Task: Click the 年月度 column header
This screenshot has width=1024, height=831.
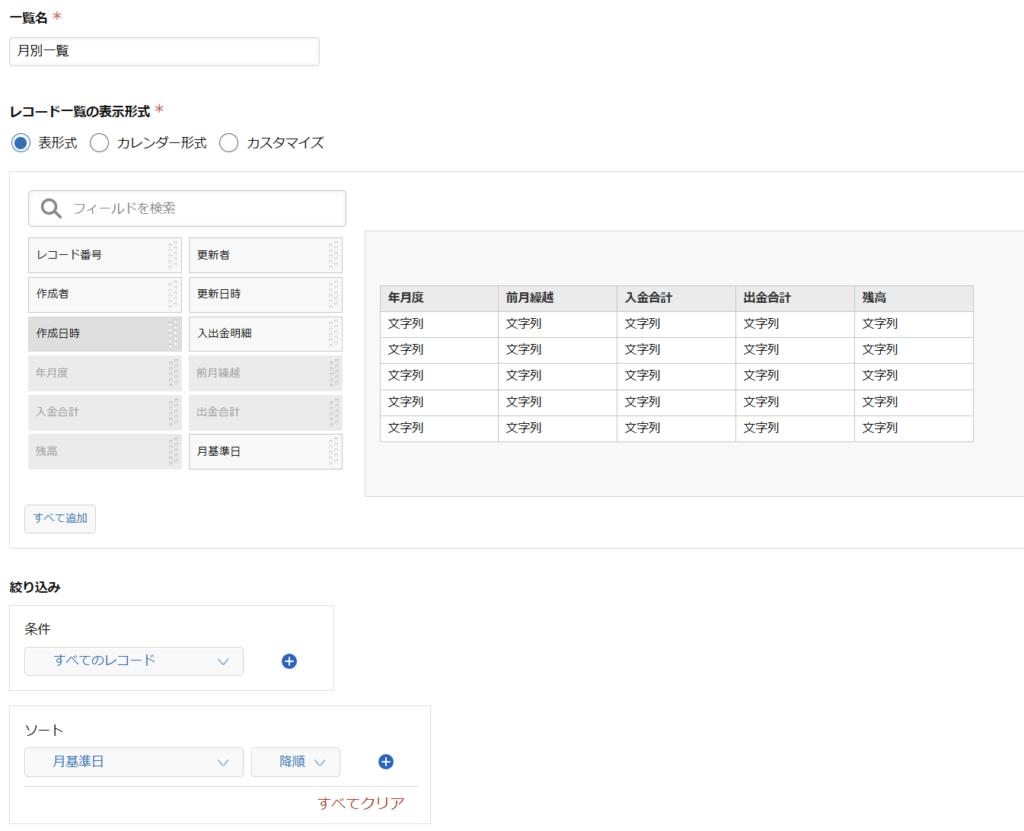Action: (439, 298)
